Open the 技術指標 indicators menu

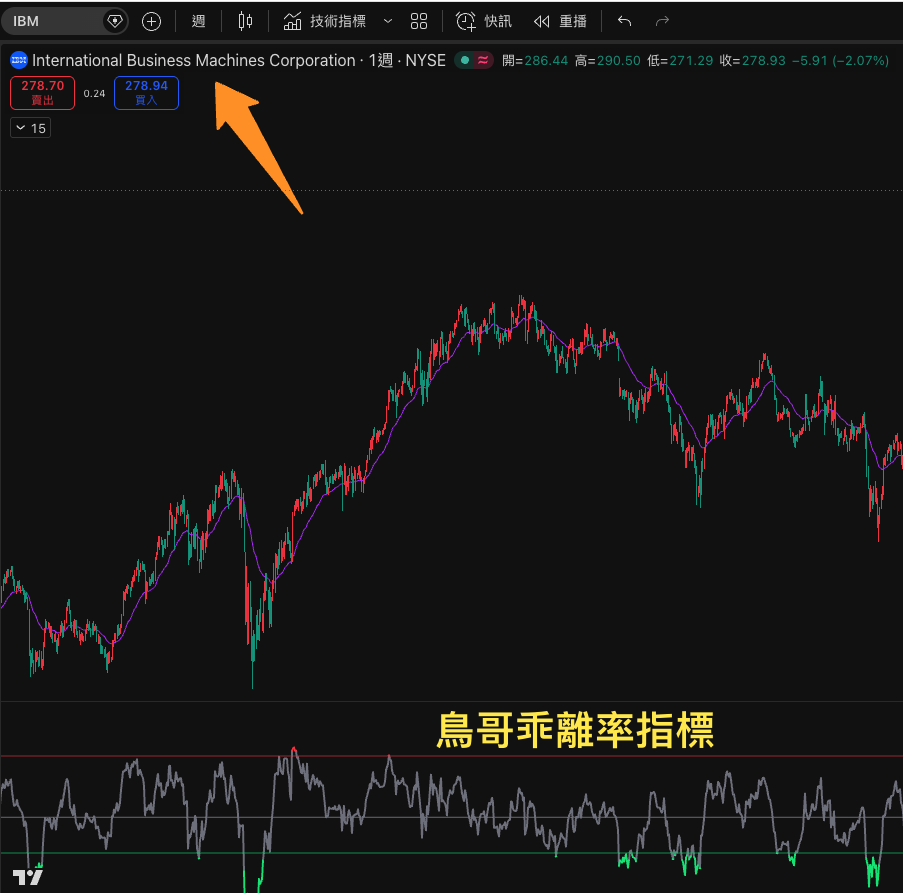(x=325, y=22)
